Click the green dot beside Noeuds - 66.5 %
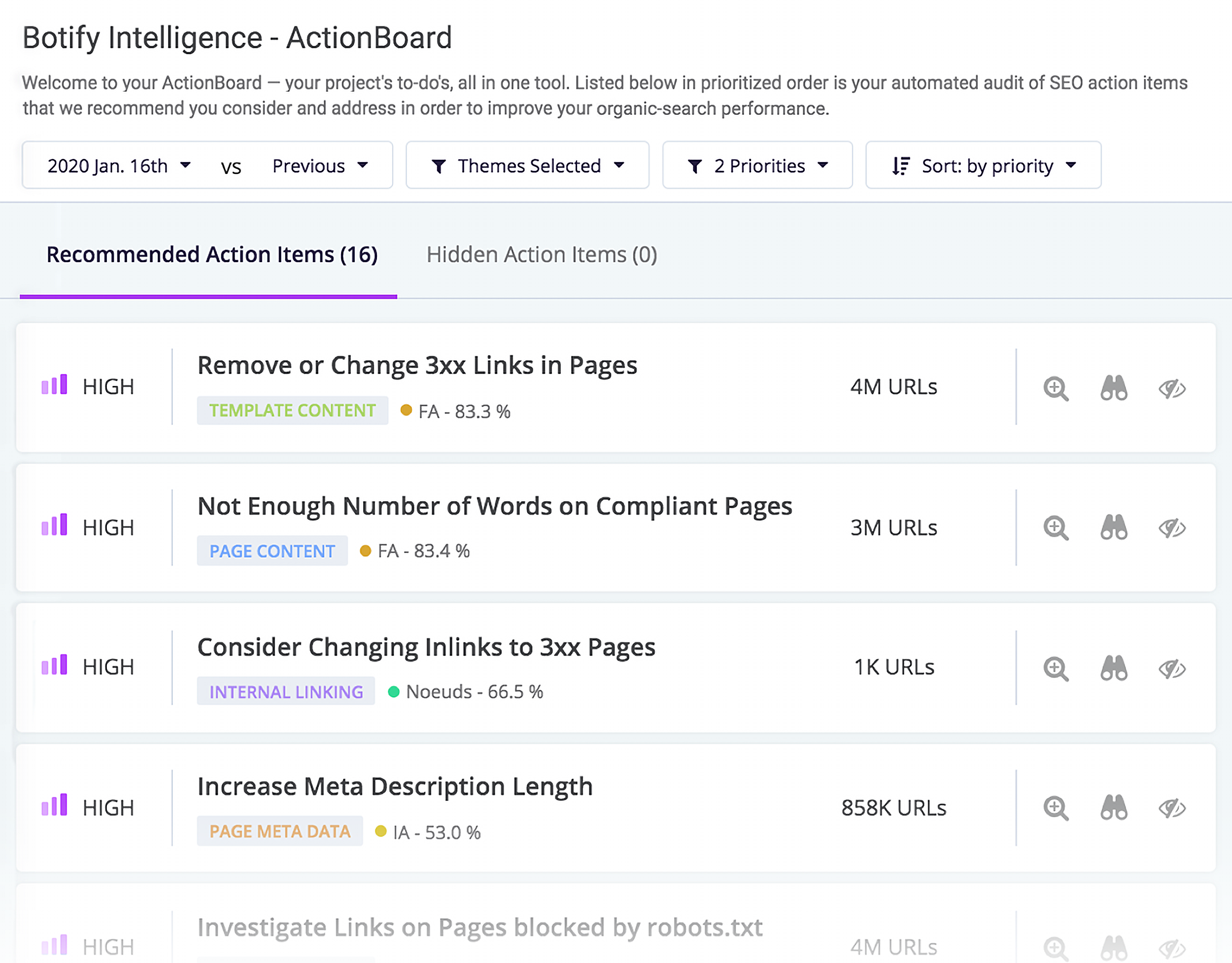This screenshot has height=963, width=1232. (x=394, y=691)
